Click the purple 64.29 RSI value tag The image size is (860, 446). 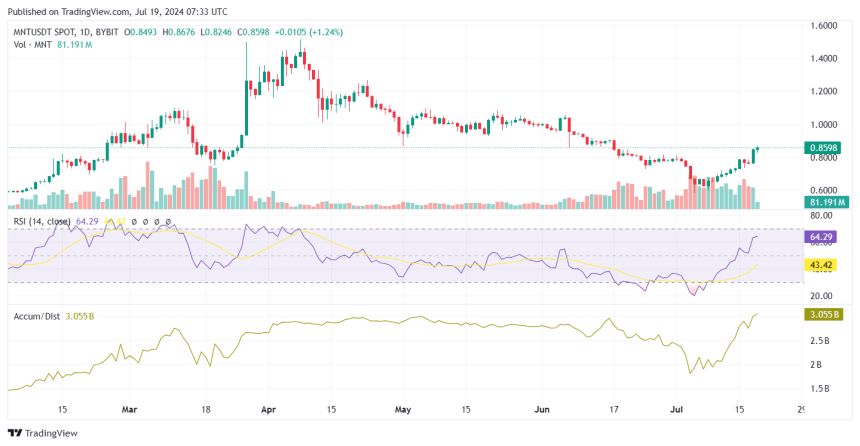click(x=821, y=237)
